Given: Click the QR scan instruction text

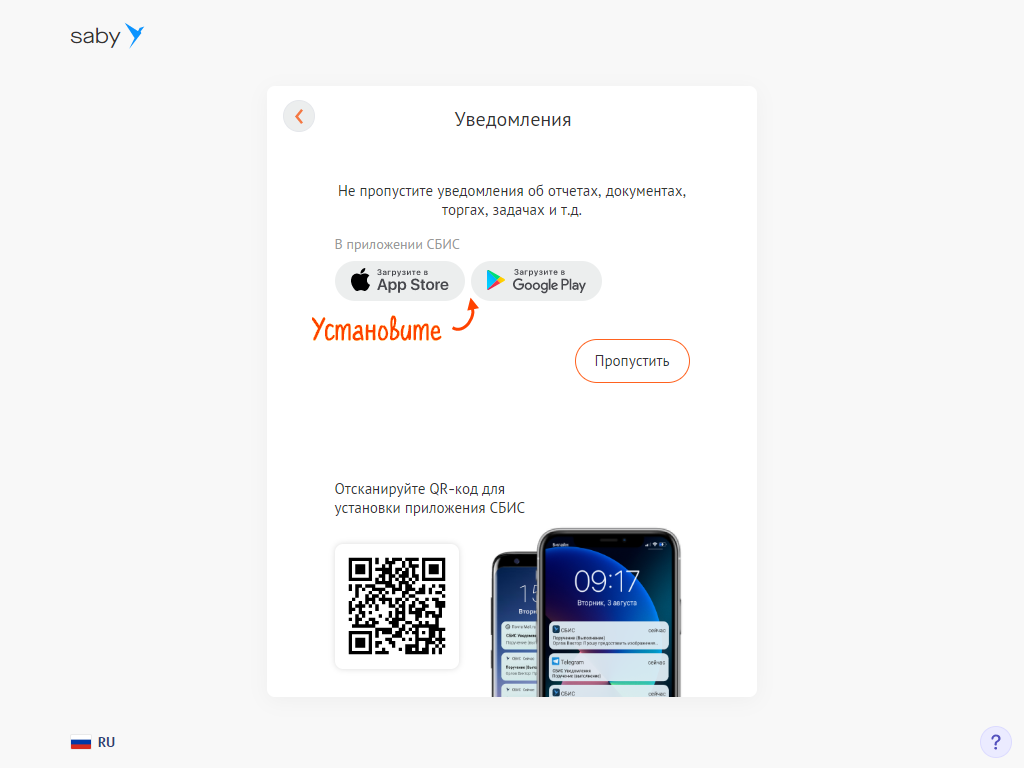Looking at the screenshot, I should (x=430, y=498).
